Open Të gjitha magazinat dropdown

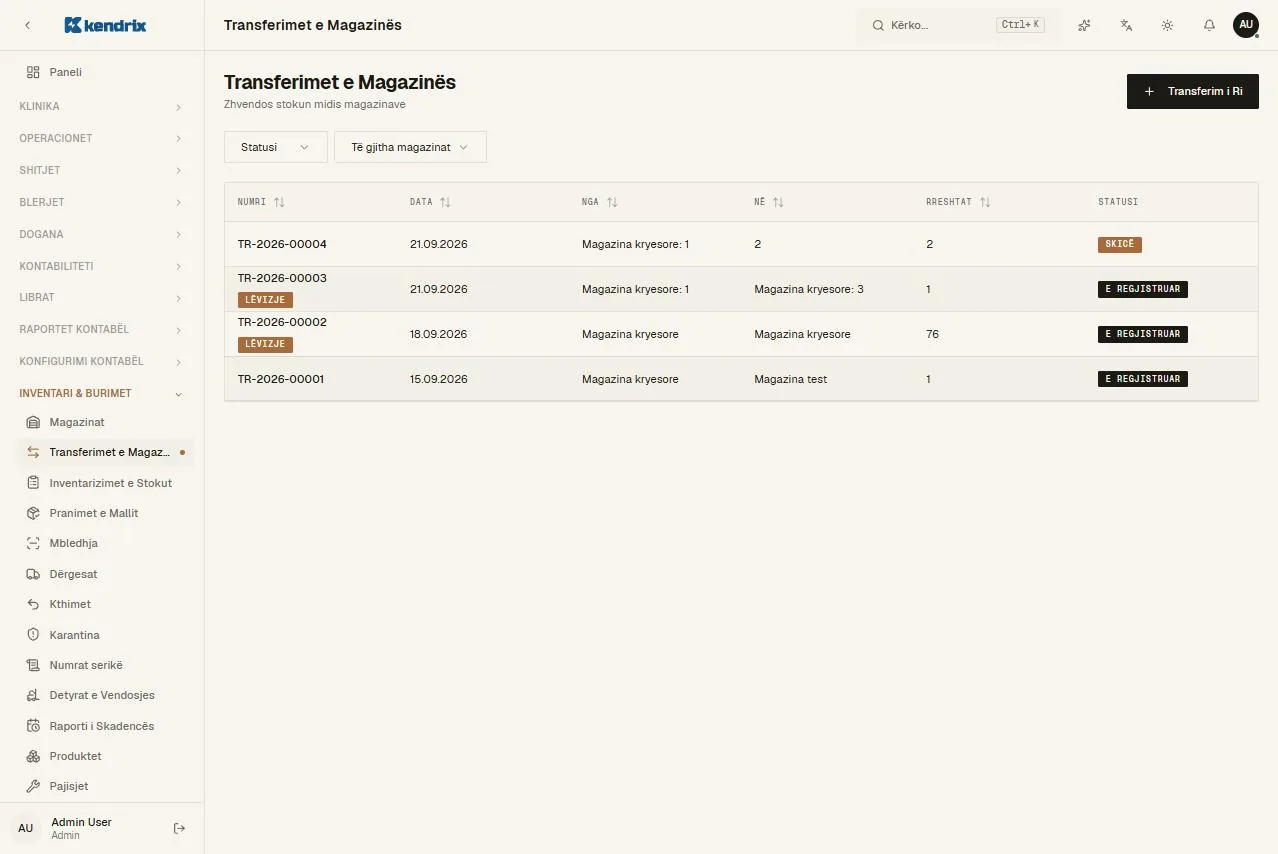(410, 147)
